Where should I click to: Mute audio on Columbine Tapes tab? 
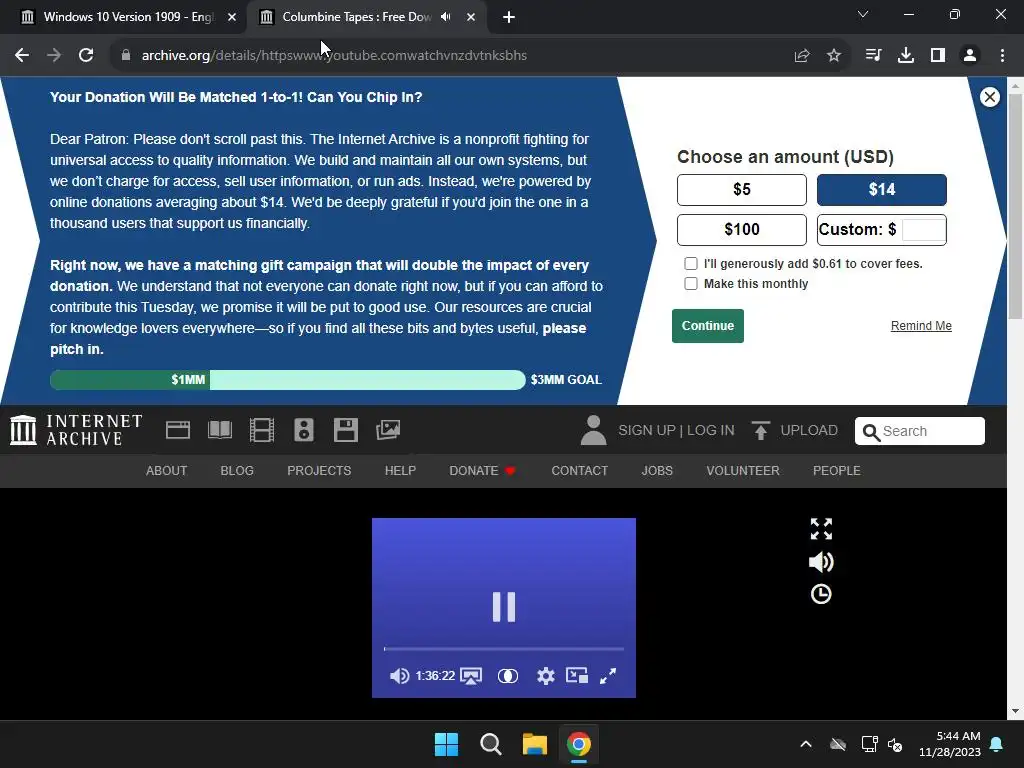[x=446, y=17]
